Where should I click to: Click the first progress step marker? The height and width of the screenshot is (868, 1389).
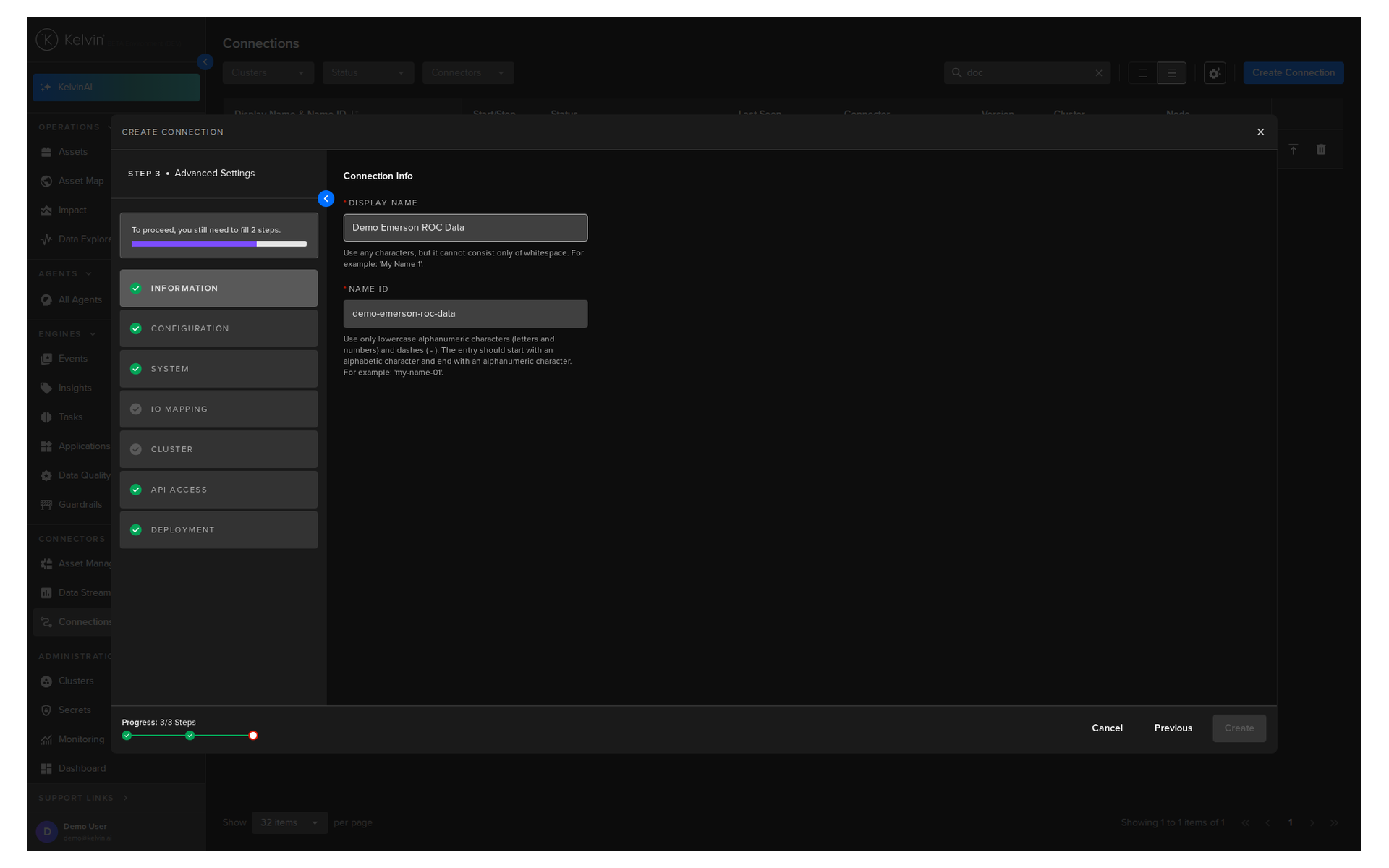pos(127,736)
